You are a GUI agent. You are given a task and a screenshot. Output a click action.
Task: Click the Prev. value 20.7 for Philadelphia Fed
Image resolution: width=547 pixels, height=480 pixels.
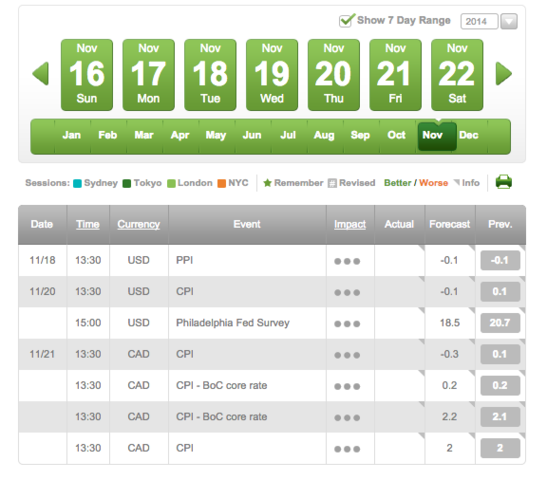point(500,323)
